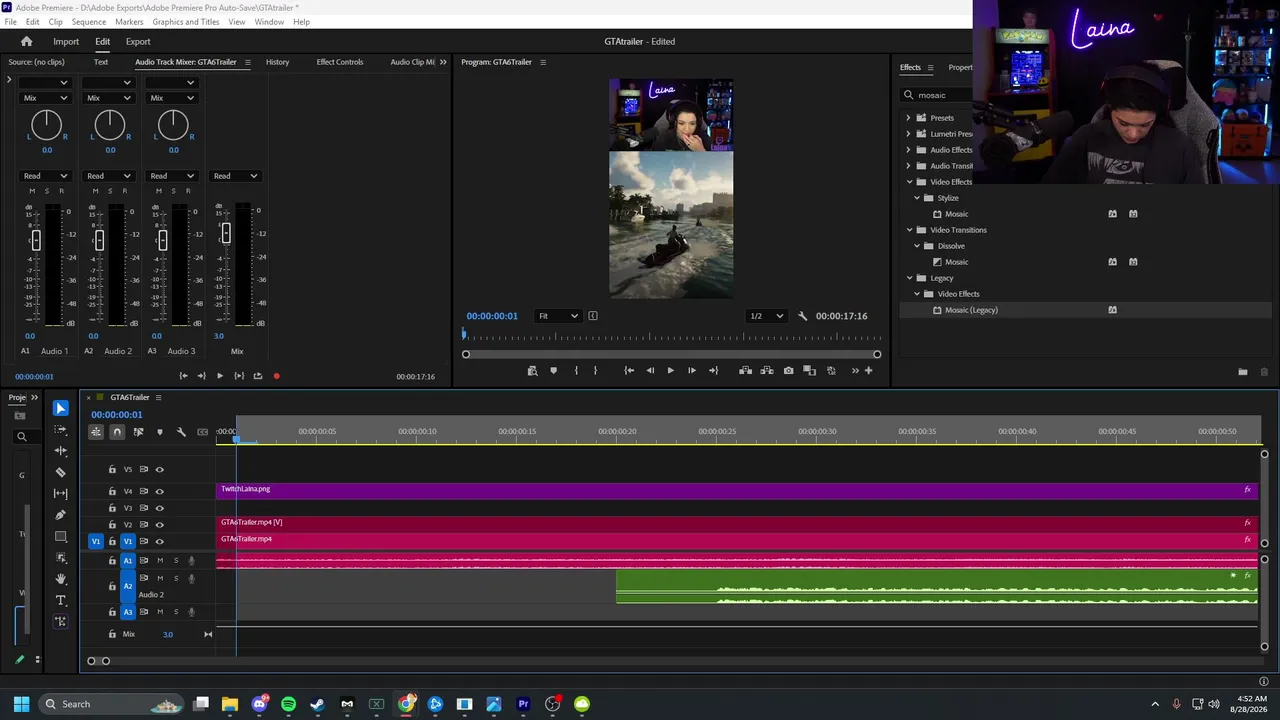
Task: Click Mark Out bracket in Program monitor
Action: click(595, 371)
